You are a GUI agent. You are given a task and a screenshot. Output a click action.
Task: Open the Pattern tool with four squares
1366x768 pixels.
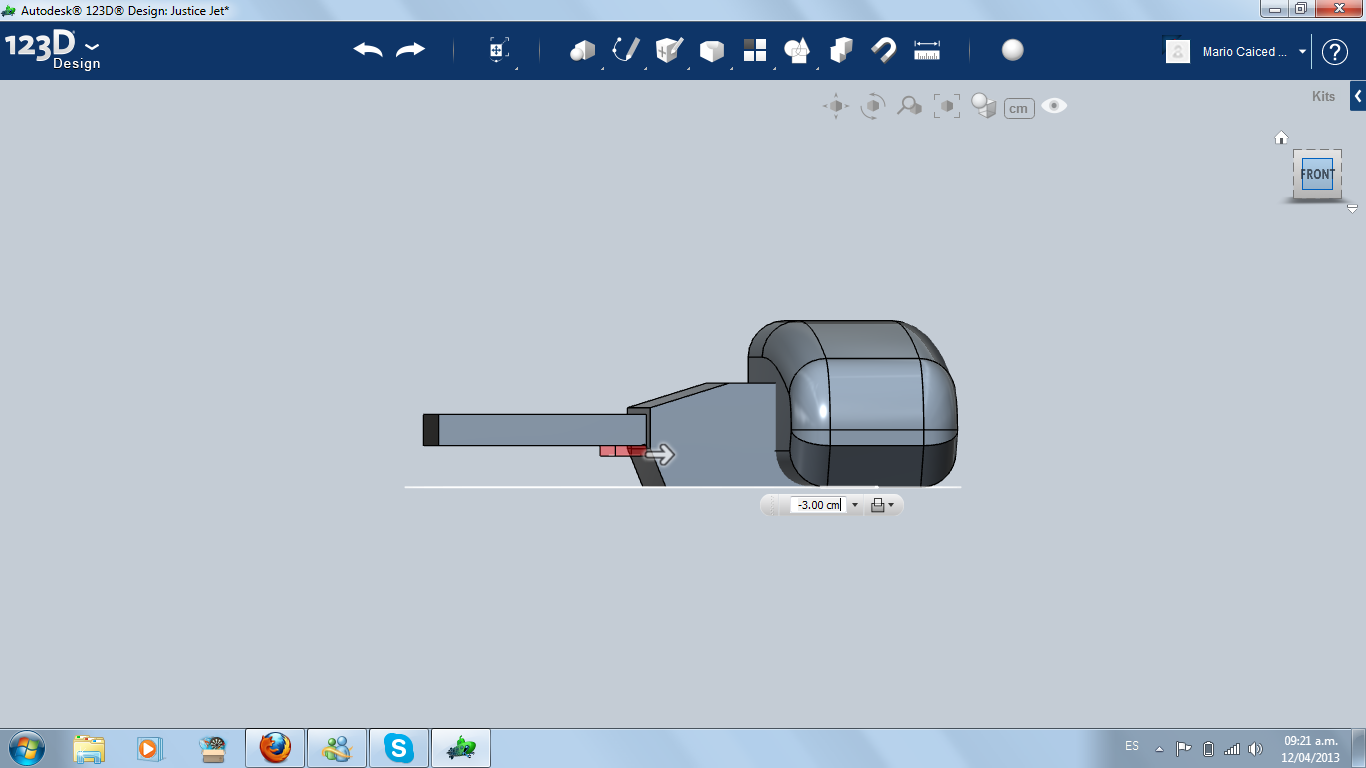click(x=755, y=50)
